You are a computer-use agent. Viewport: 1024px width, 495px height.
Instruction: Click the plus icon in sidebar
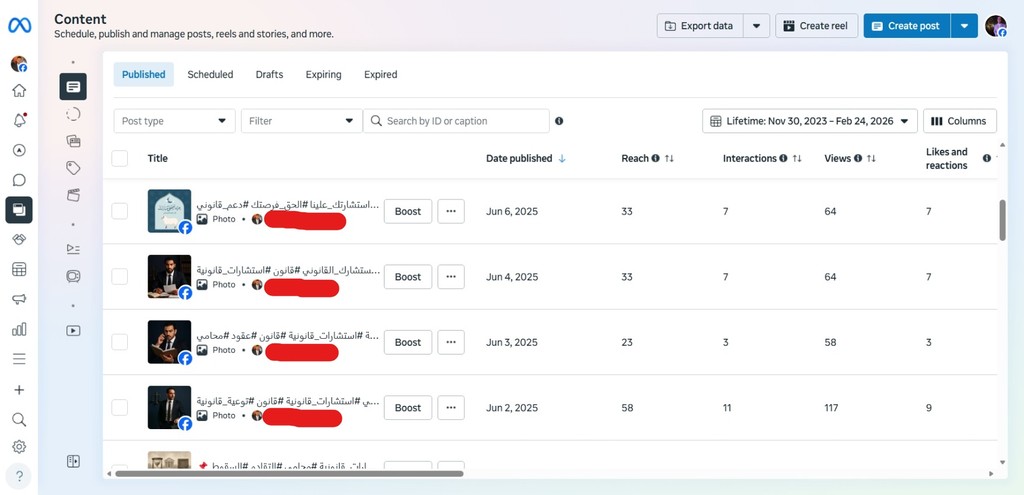coord(19,390)
